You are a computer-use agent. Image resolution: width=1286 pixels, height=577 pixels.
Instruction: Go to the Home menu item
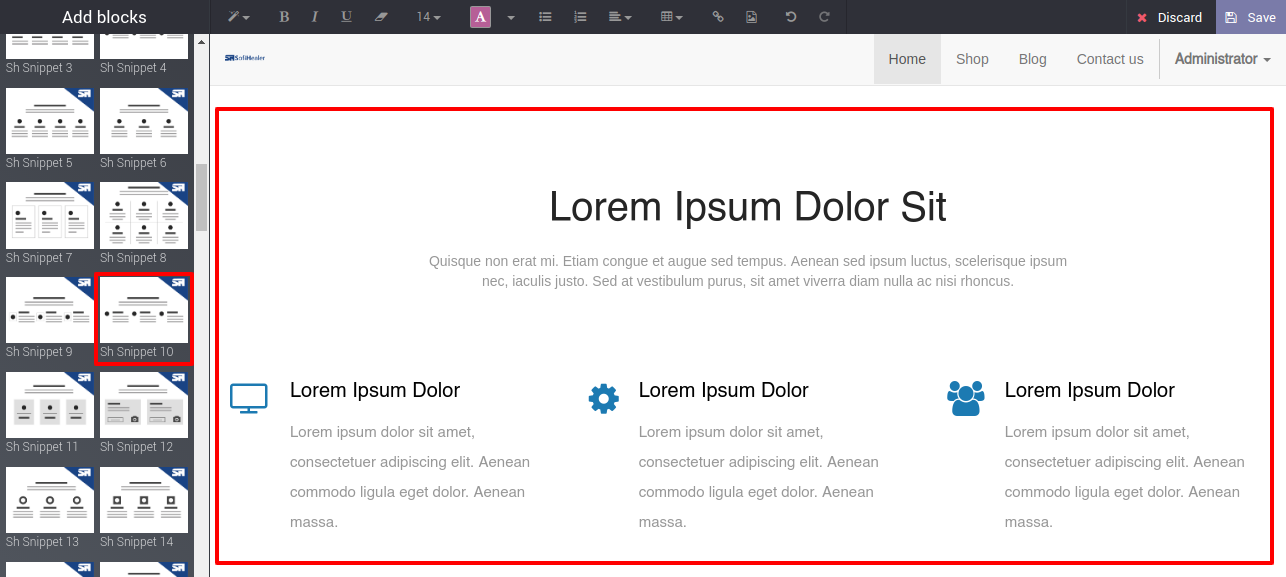[x=907, y=59]
